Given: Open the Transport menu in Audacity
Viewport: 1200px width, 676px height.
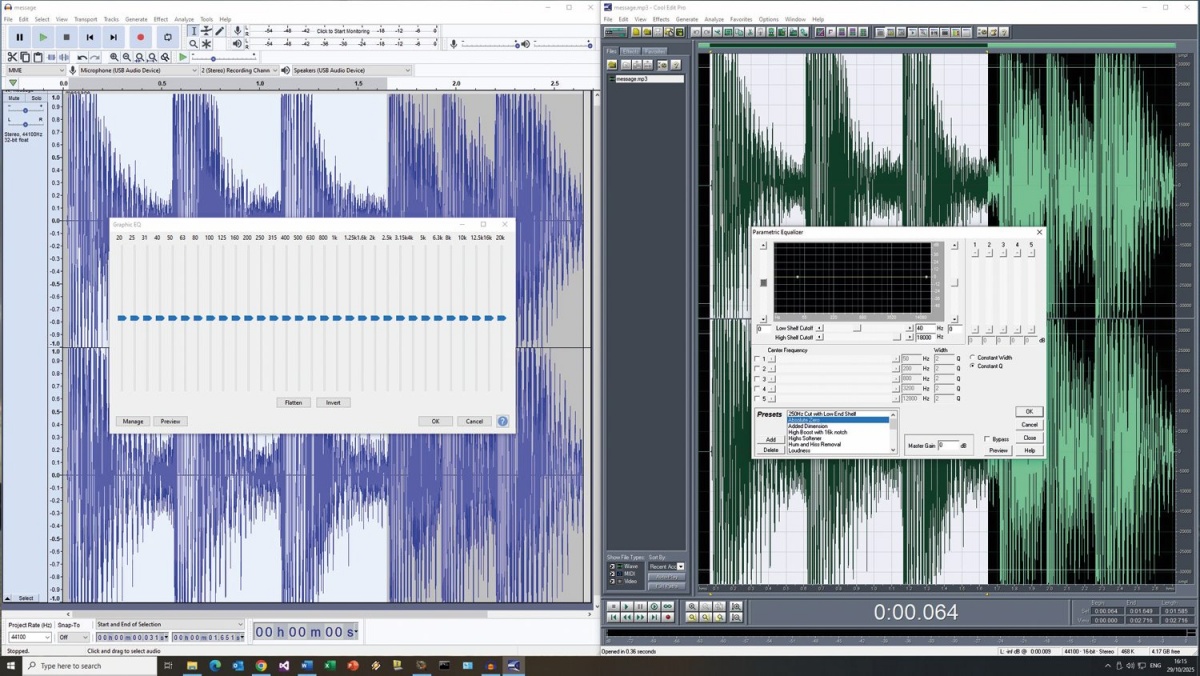Looking at the screenshot, I should 86,19.
